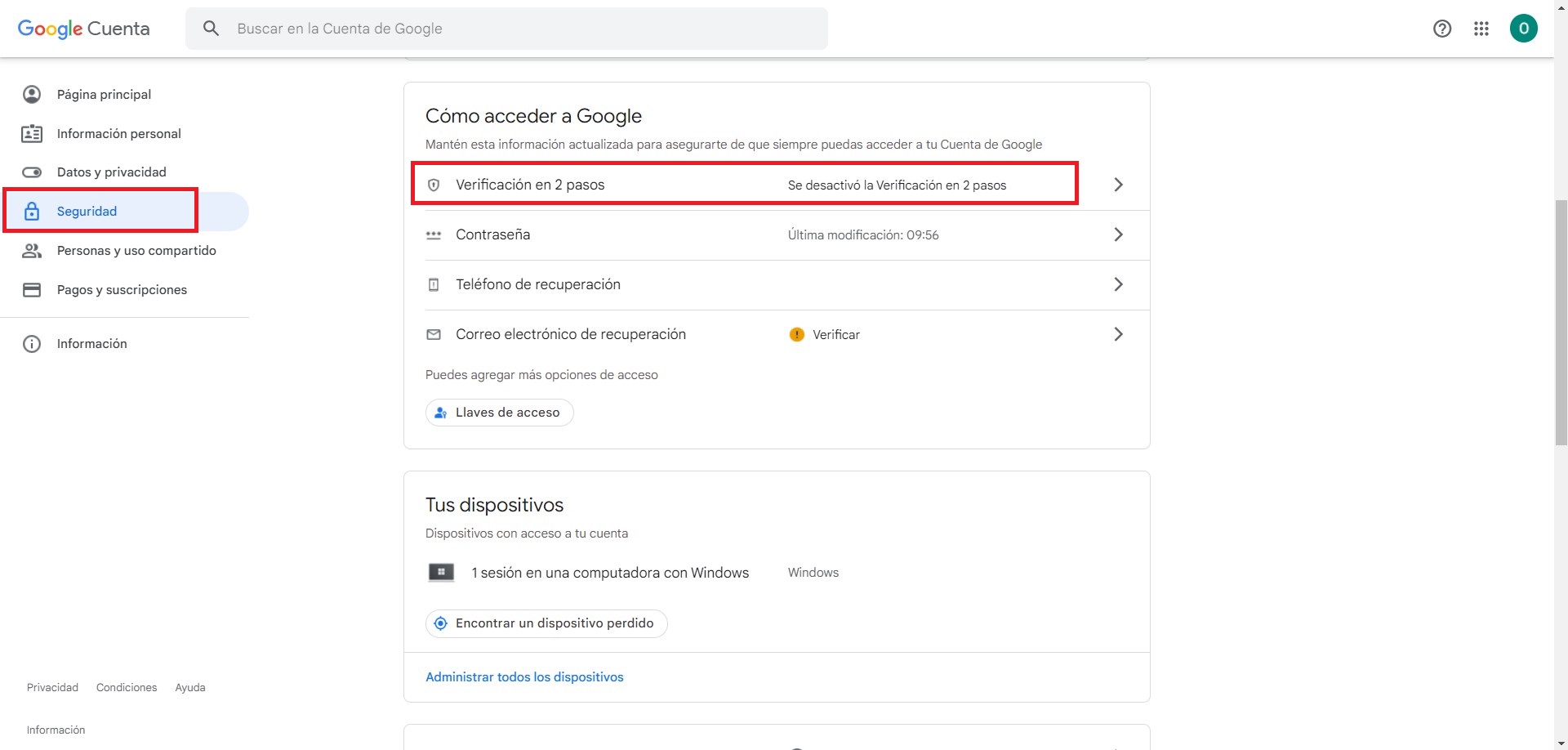This screenshot has height=750, width=1568.
Task: Click the Información info circle icon
Action: [32, 343]
